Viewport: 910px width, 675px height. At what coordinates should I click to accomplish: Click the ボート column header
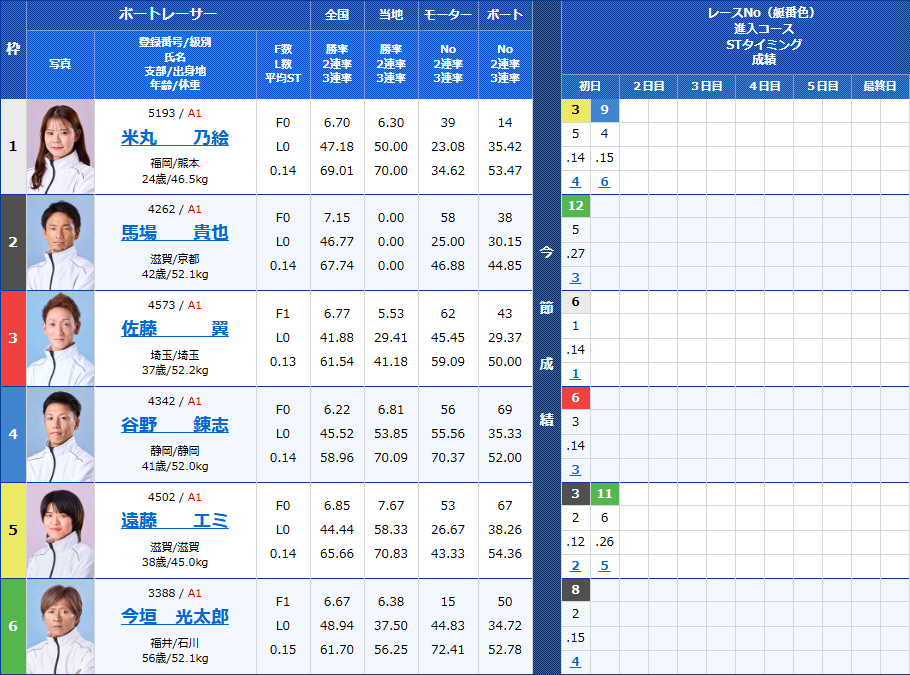point(505,15)
